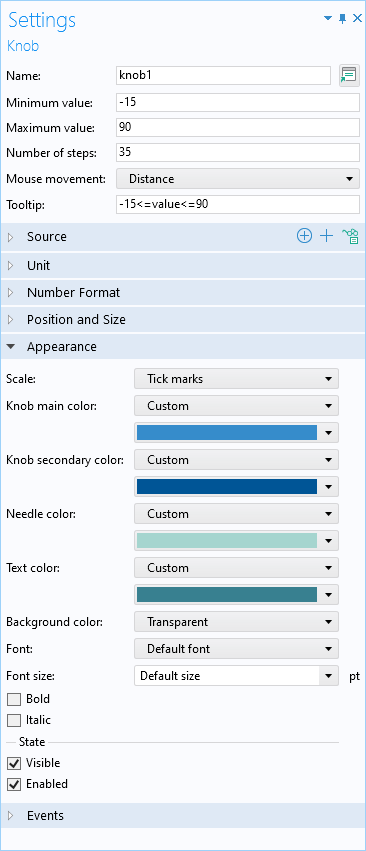The image size is (366, 851).
Task: Open the Mouse movement Distance dropdown
Action: coord(238,179)
